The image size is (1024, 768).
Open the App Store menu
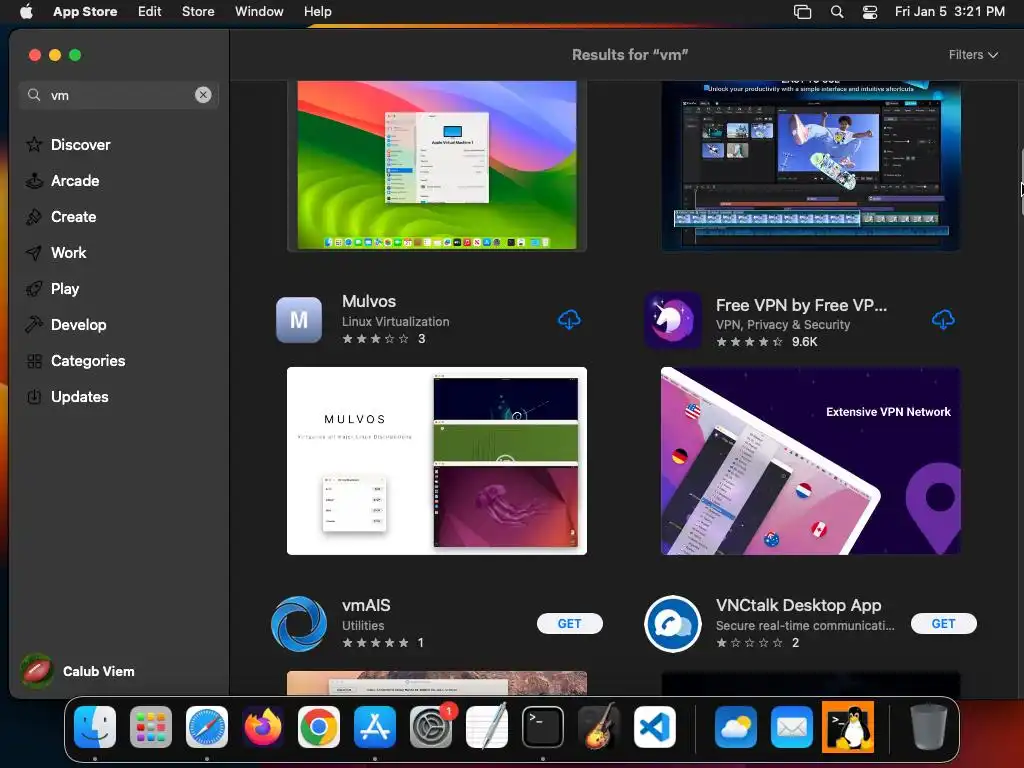click(85, 11)
